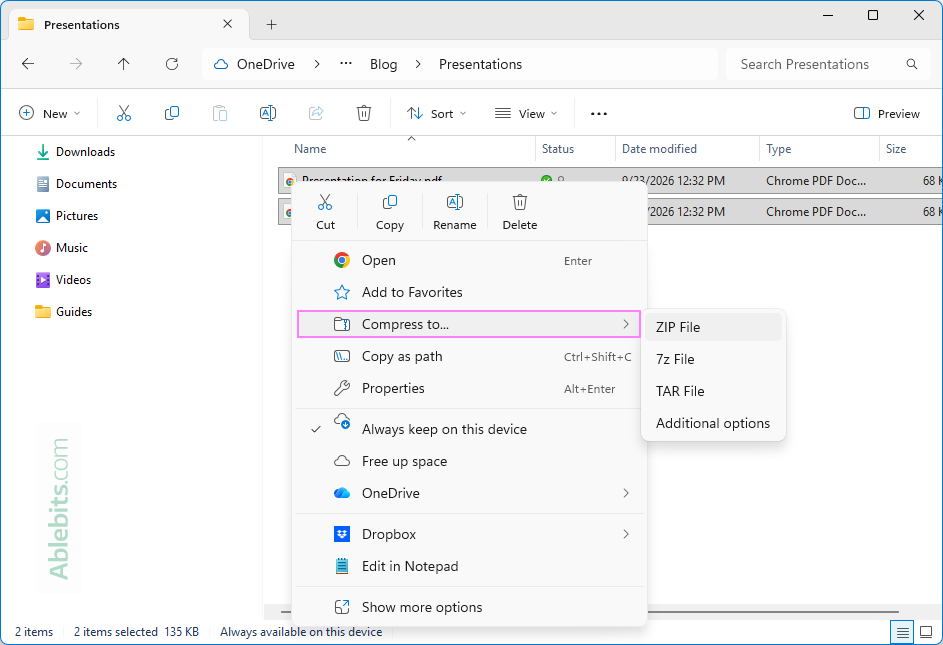Go forward with the right arrow
943x645 pixels.
[x=76, y=64]
